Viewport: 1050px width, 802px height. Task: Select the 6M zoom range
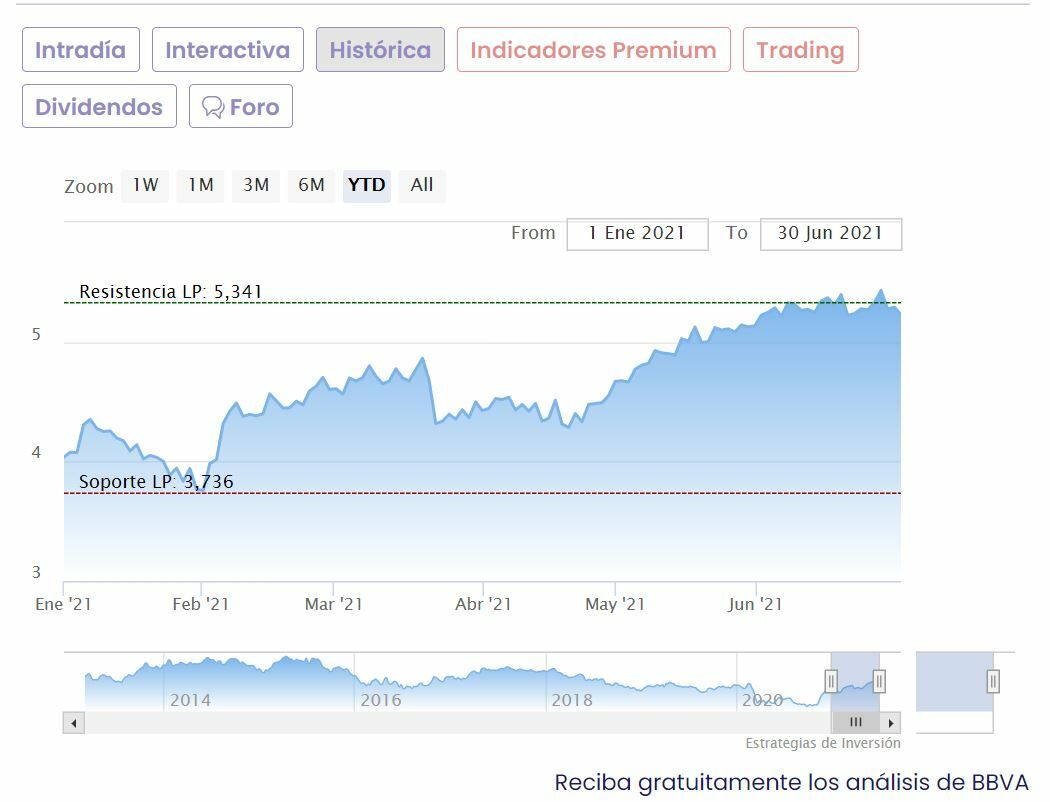point(312,185)
